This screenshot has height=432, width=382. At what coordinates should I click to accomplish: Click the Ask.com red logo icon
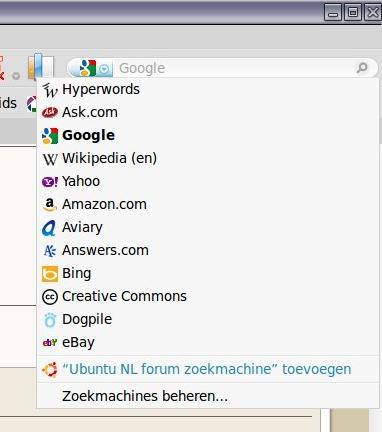point(50,113)
